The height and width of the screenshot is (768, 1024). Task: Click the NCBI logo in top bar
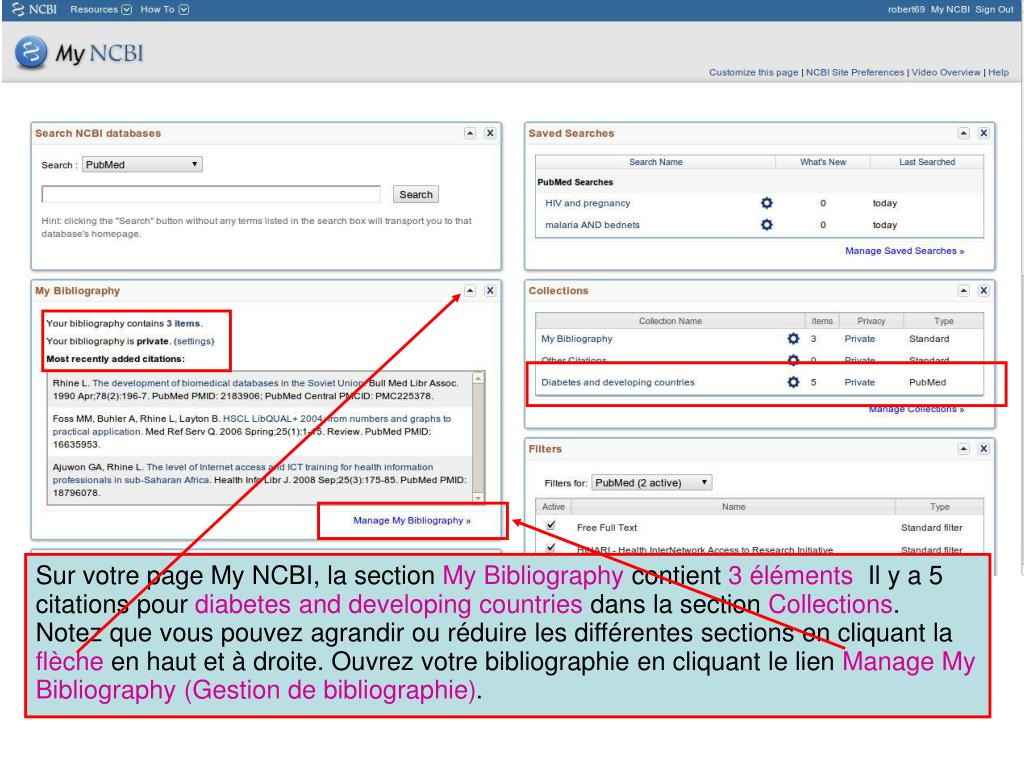point(35,9)
